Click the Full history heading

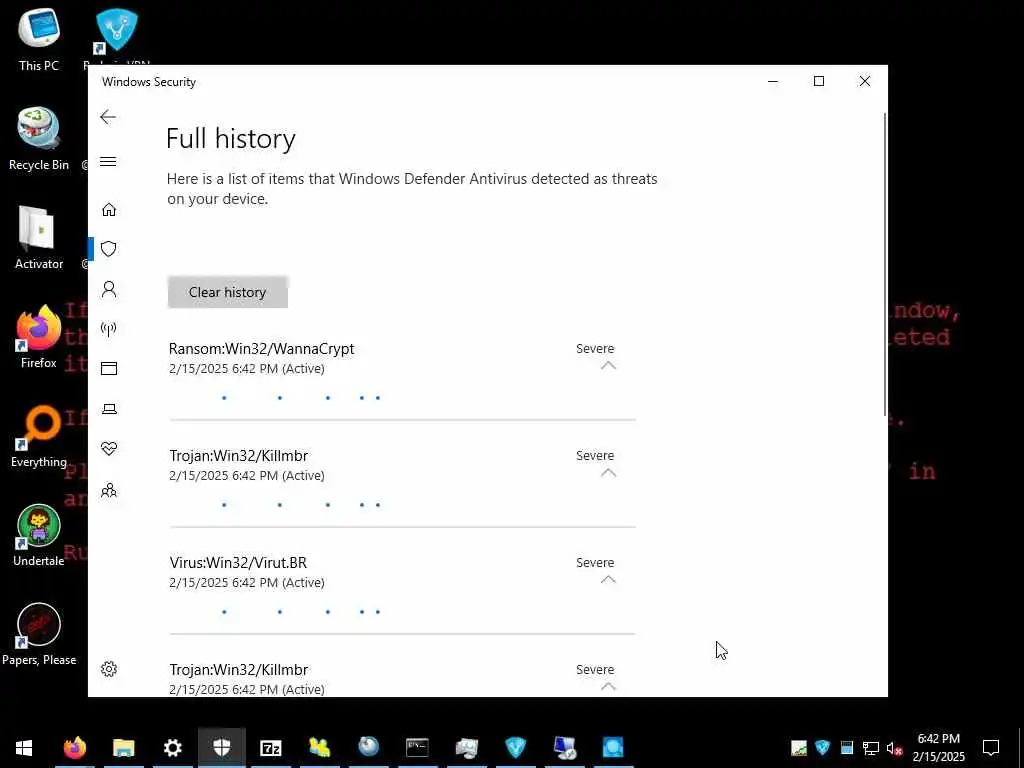pos(231,138)
